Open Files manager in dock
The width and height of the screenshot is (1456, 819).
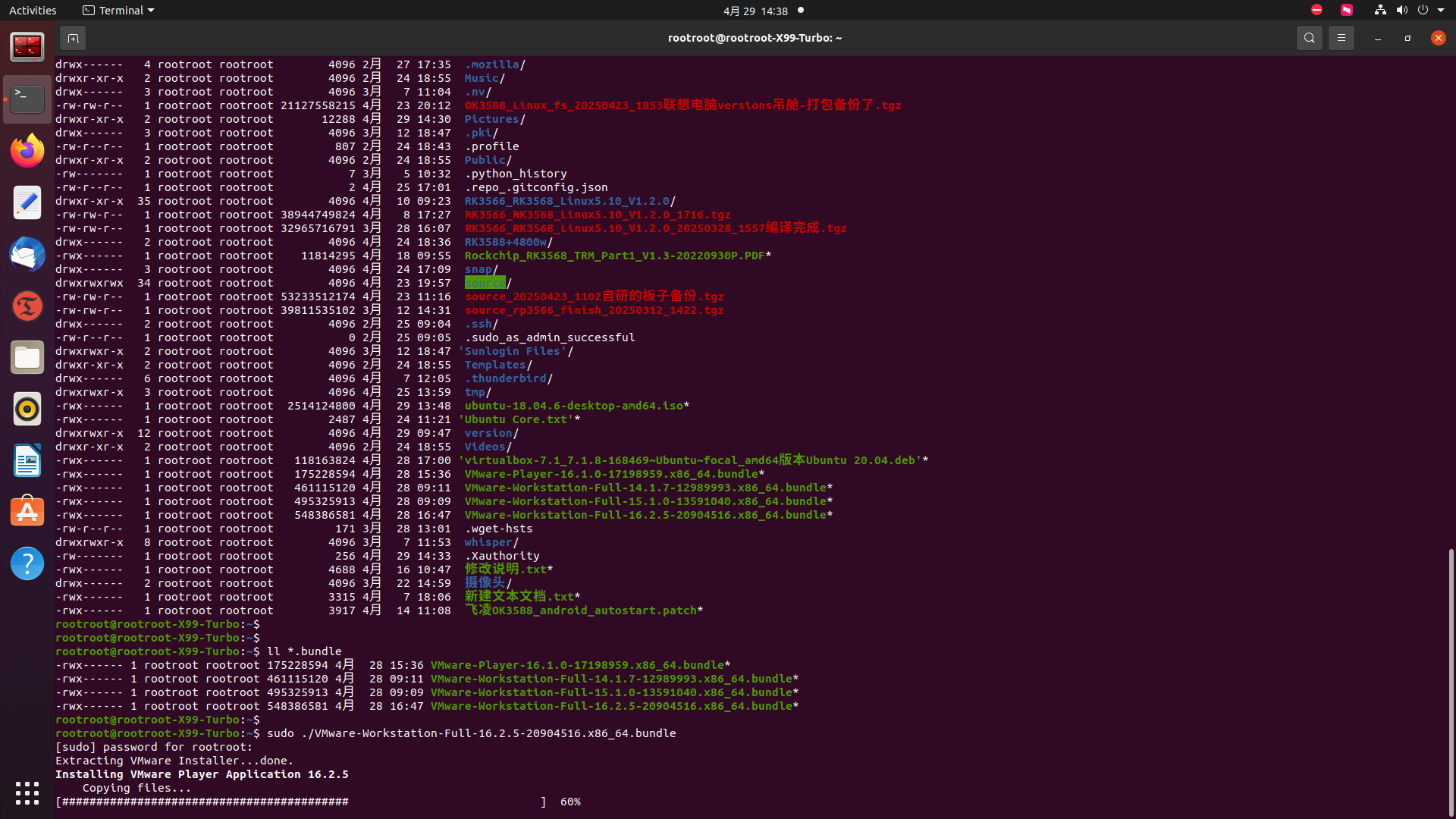point(27,357)
